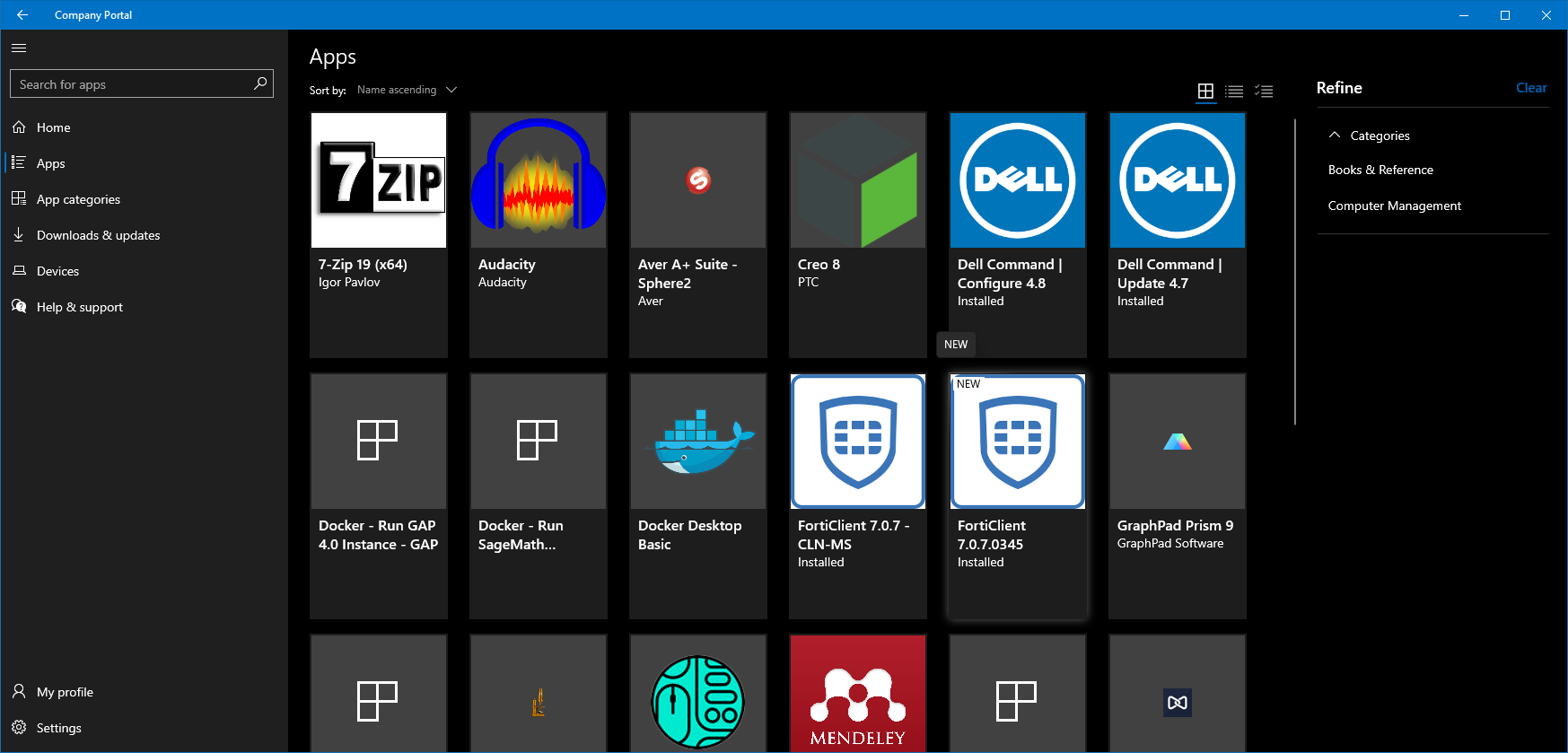Click 'Installed' under Dell Command Update 4.7
This screenshot has width=1568, height=753.
(x=1140, y=301)
